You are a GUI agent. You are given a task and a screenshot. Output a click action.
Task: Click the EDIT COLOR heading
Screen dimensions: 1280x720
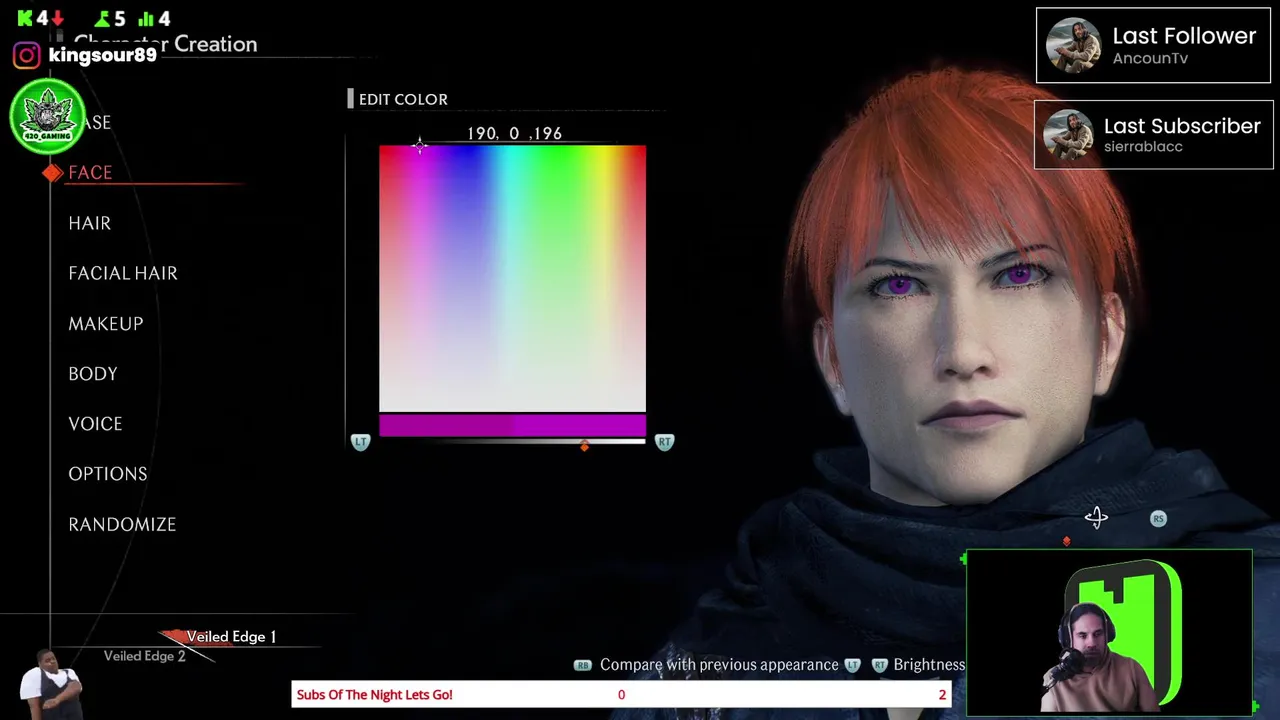pos(403,99)
